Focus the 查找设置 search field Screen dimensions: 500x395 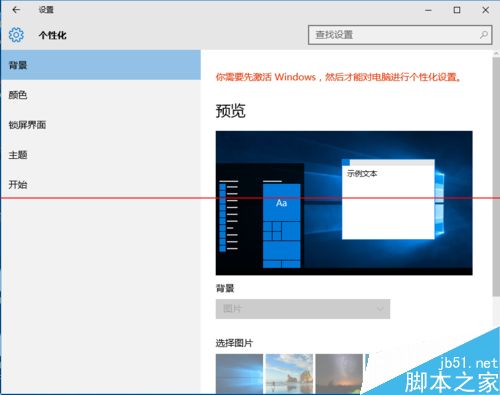[x=400, y=35]
